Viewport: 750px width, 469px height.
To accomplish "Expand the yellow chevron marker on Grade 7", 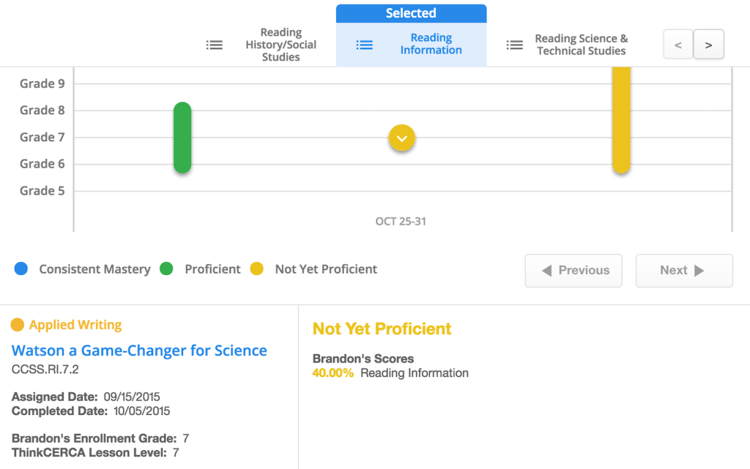I will pyautogui.click(x=402, y=138).
